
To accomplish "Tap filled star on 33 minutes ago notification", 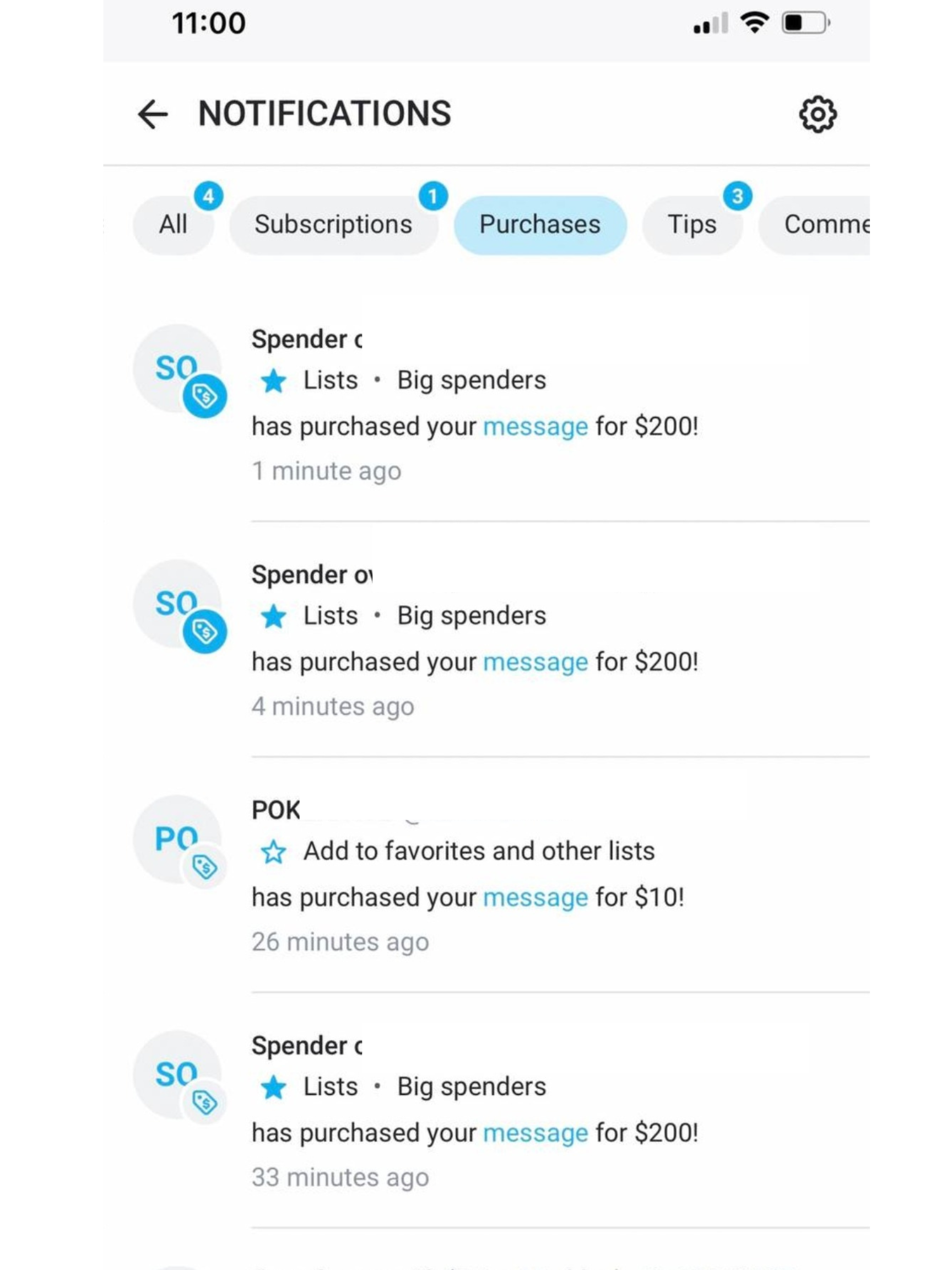I will [x=273, y=1087].
